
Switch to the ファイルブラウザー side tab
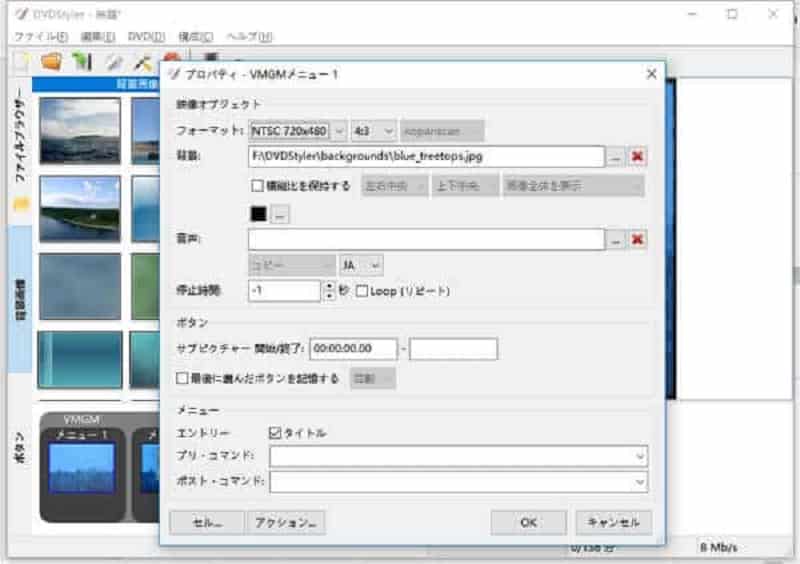point(20,136)
